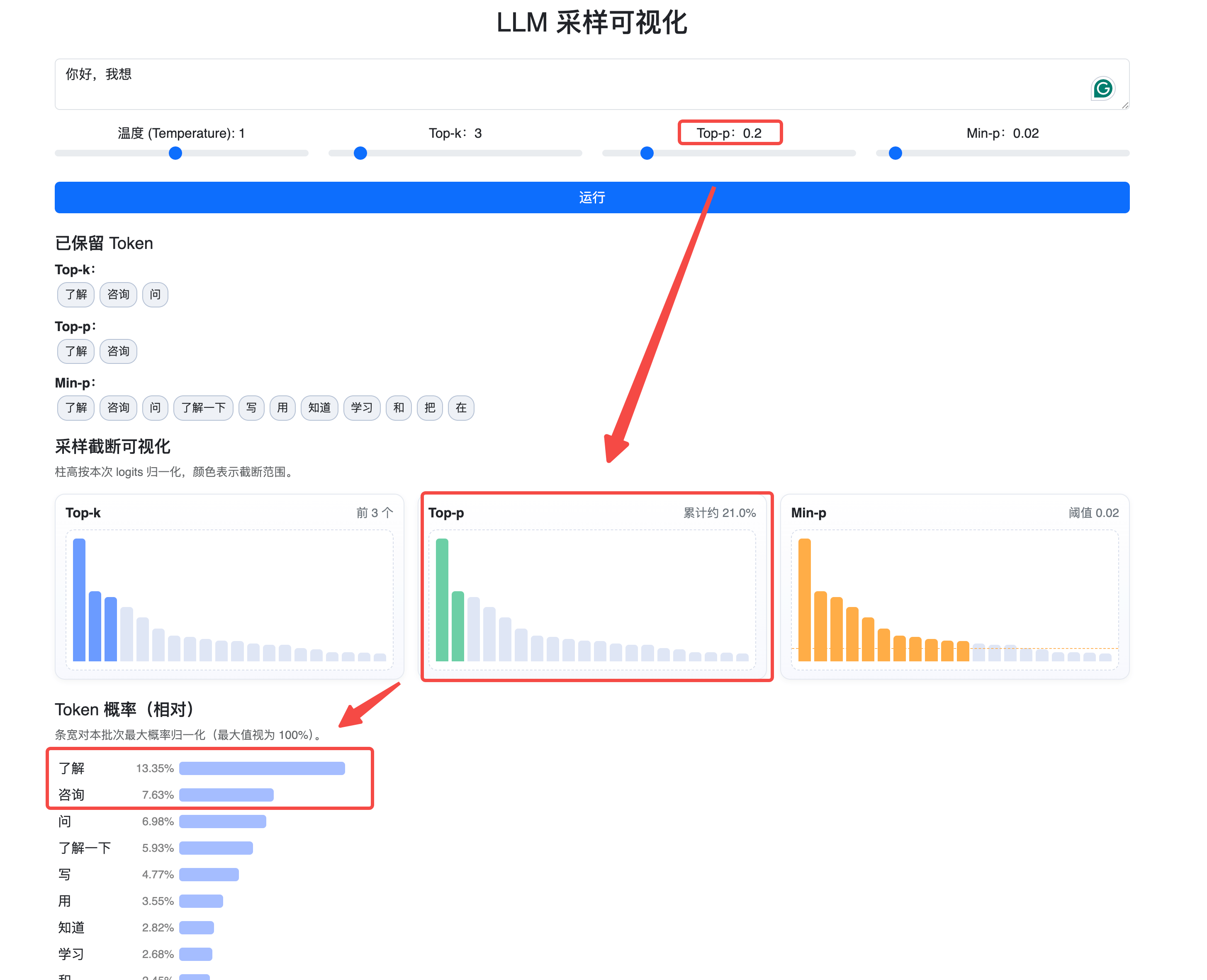Click the 知道 chip under Min-p
The image size is (1207, 980).
(x=319, y=407)
